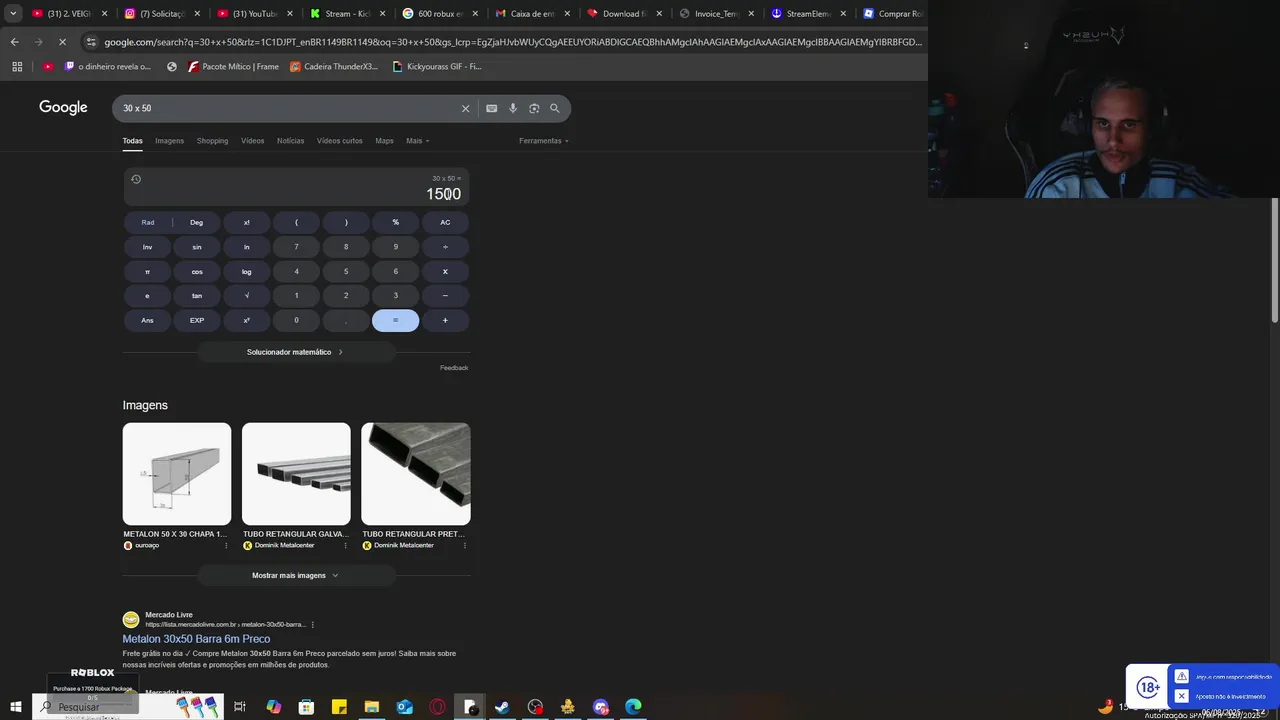The width and height of the screenshot is (1280, 720).
Task: Click the calculator digit 7
Action: (x=296, y=247)
